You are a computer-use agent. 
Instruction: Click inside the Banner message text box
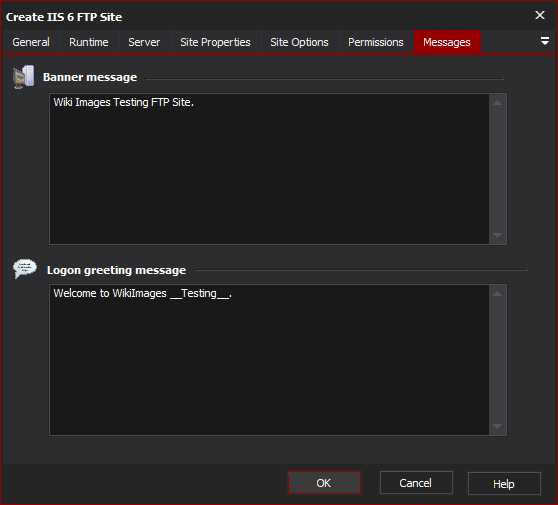pyautogui.click(x=269, y=169)
